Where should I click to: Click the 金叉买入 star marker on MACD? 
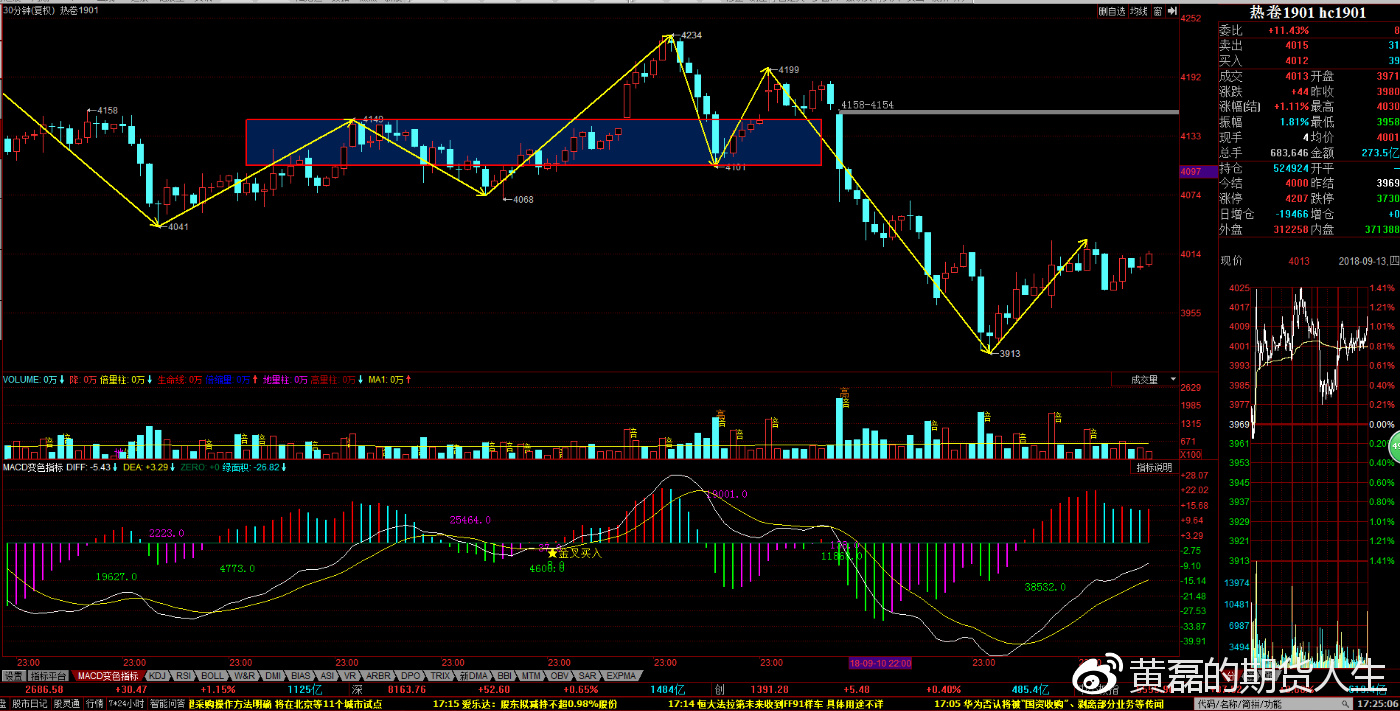tap(551, 552)
